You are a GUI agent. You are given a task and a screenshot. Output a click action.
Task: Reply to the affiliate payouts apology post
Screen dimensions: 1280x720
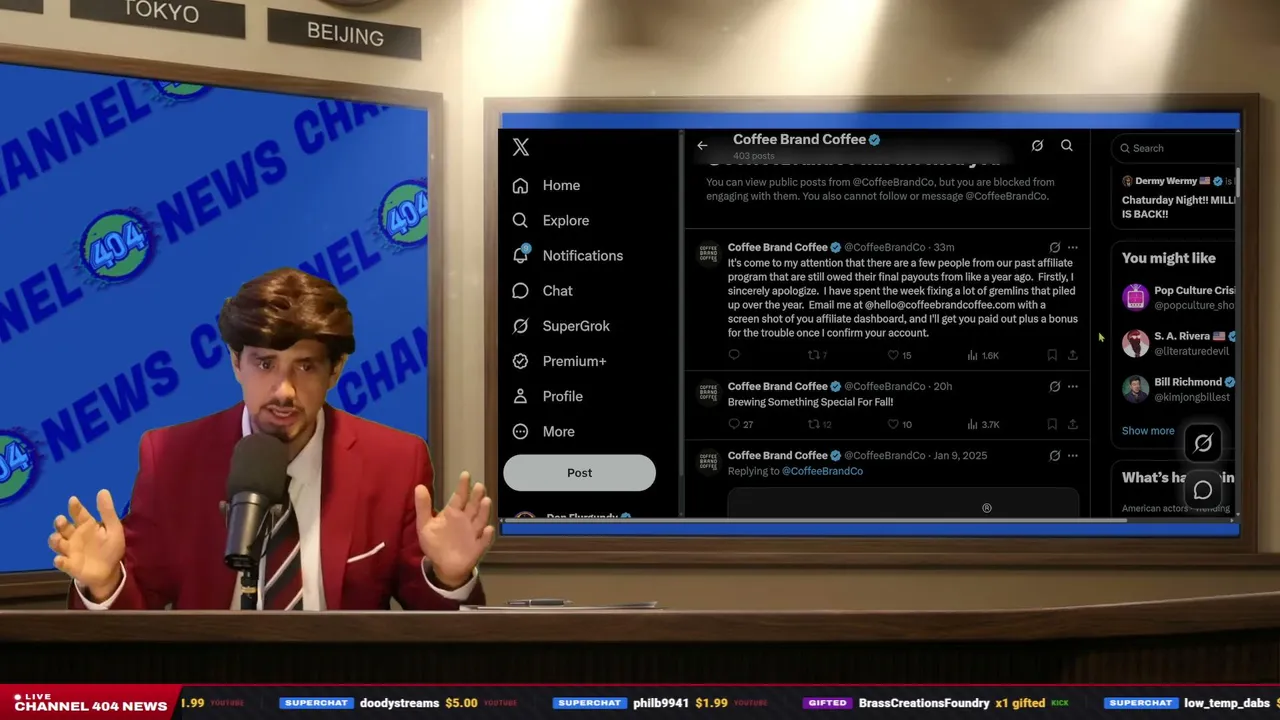(x=734, y=355)
